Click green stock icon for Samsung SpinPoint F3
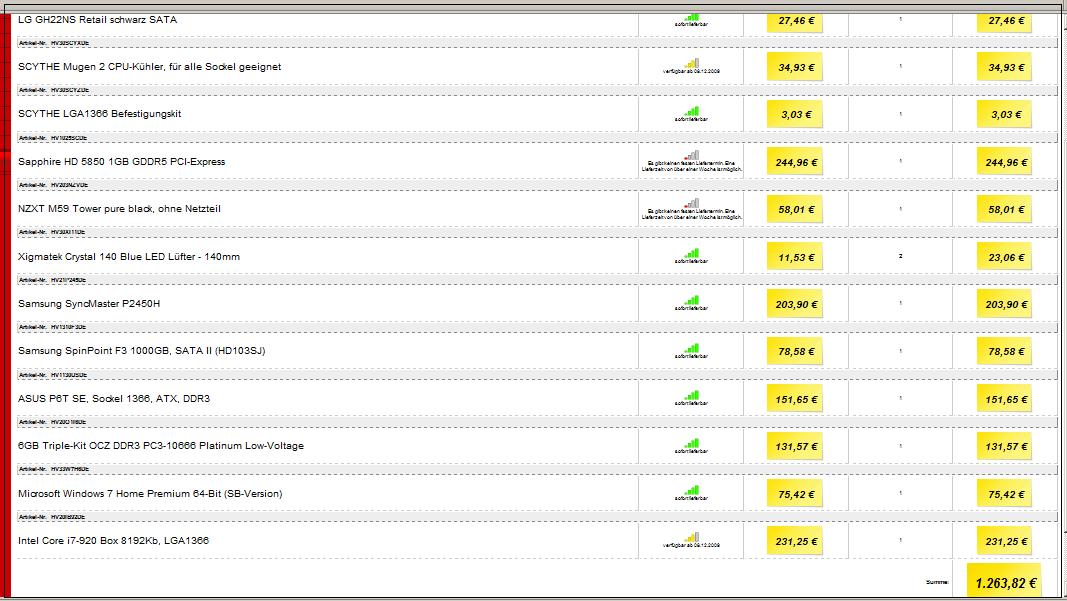Viewport: 1067px width, 601px height. click(x=691, y=348)
